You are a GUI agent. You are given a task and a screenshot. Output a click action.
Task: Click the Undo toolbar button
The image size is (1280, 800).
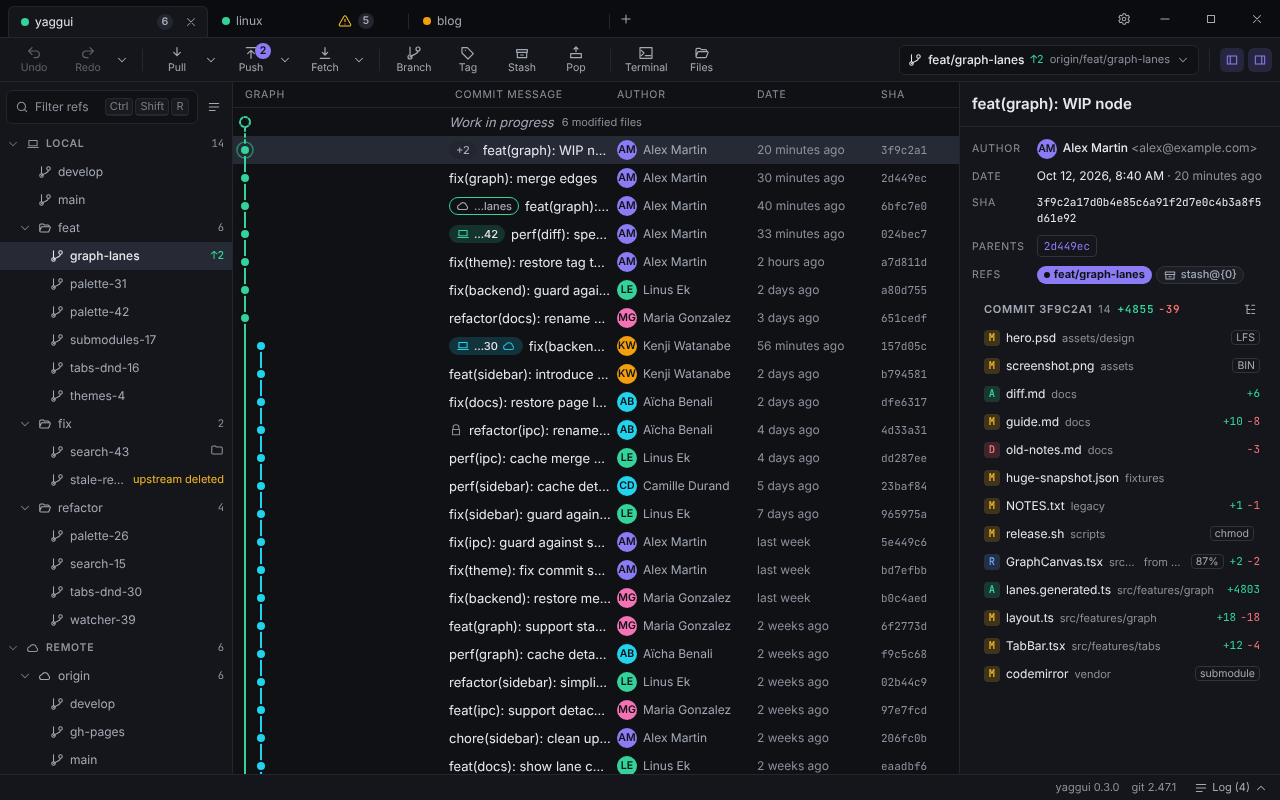tap(34, 59)
